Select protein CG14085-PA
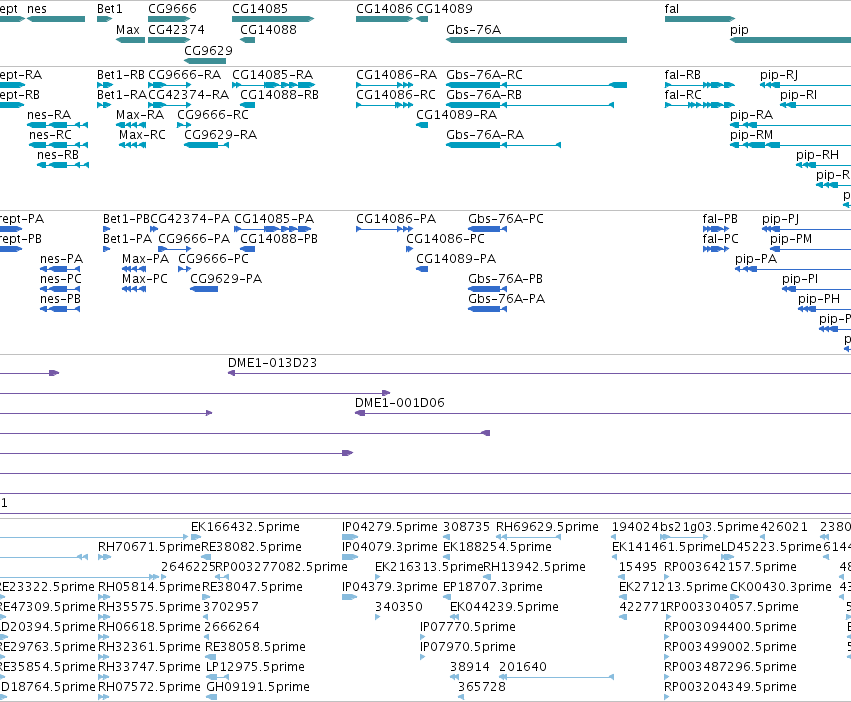This screenshot has height=702, width=851. 274,219
